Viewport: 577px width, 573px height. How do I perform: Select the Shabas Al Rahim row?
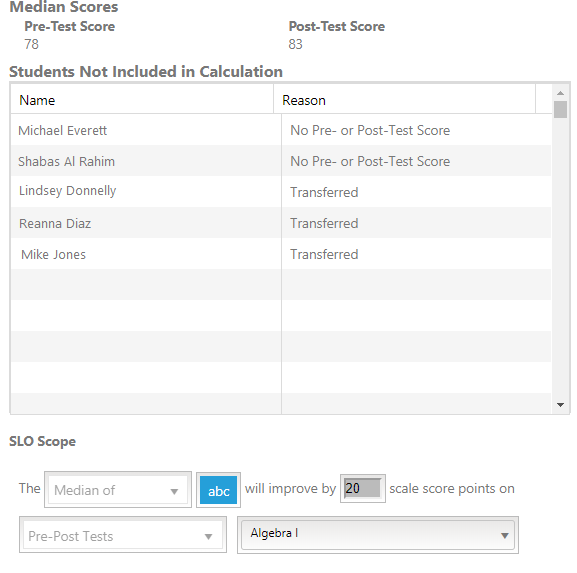[281, 161]
